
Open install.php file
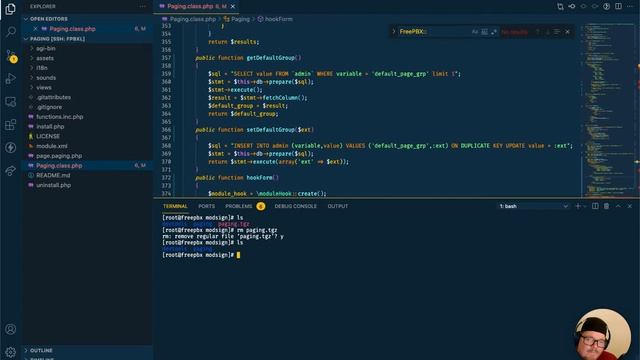[50, 127]
